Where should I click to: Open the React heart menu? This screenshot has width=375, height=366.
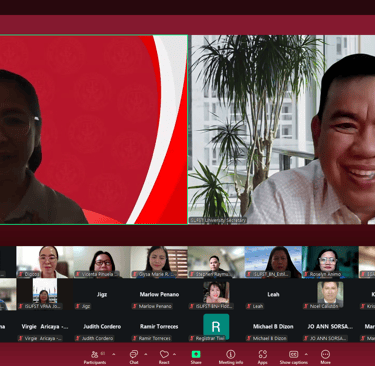pyautogui.click(x=164, y=357)
